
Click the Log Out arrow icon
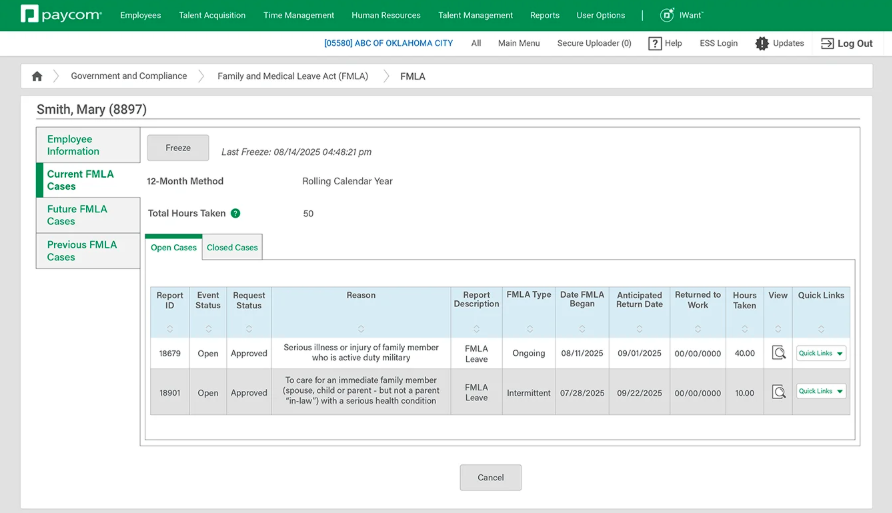pos(827,43)
